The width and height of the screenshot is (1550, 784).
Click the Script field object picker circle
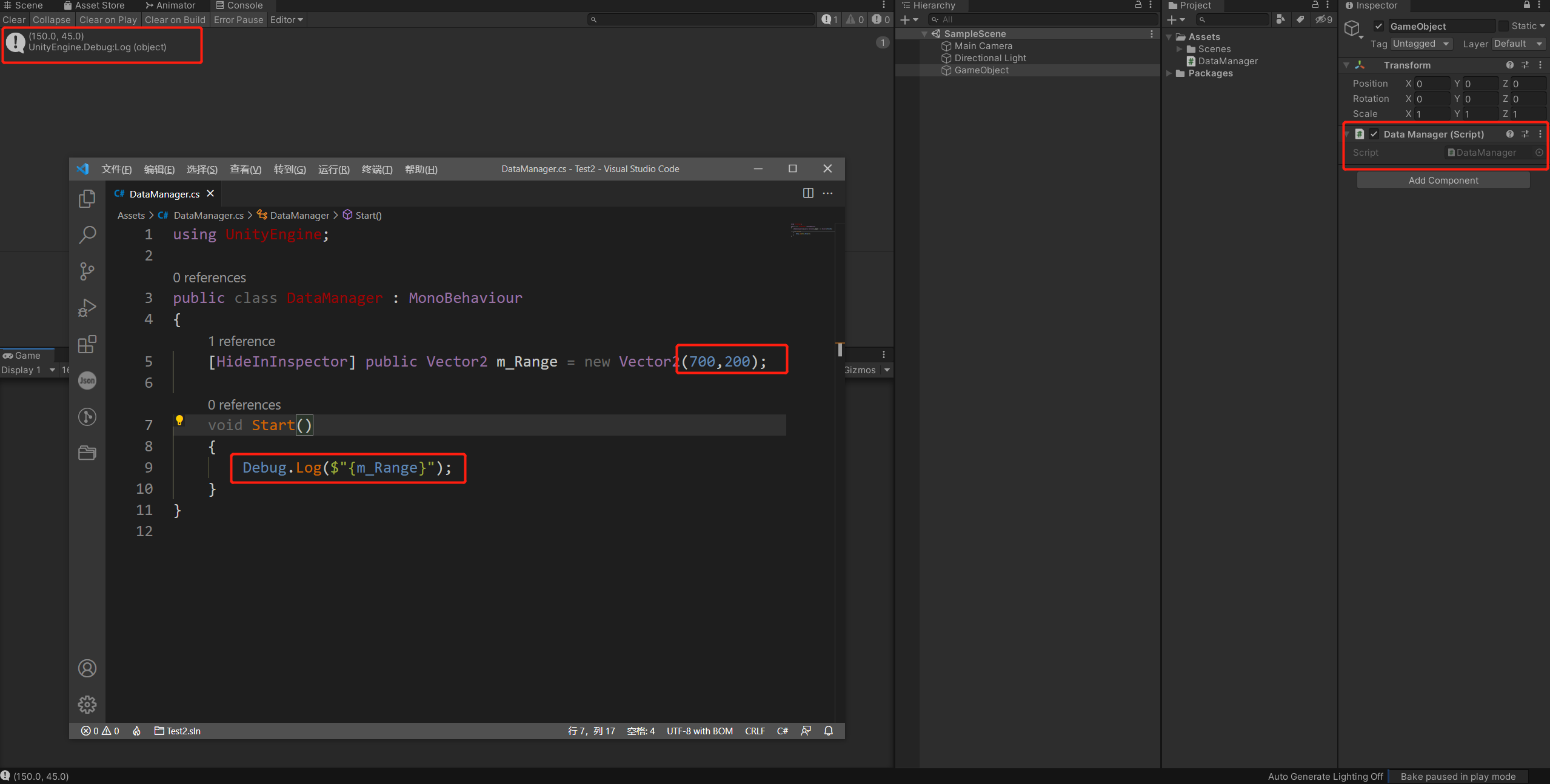click(x=1539, y=153)
